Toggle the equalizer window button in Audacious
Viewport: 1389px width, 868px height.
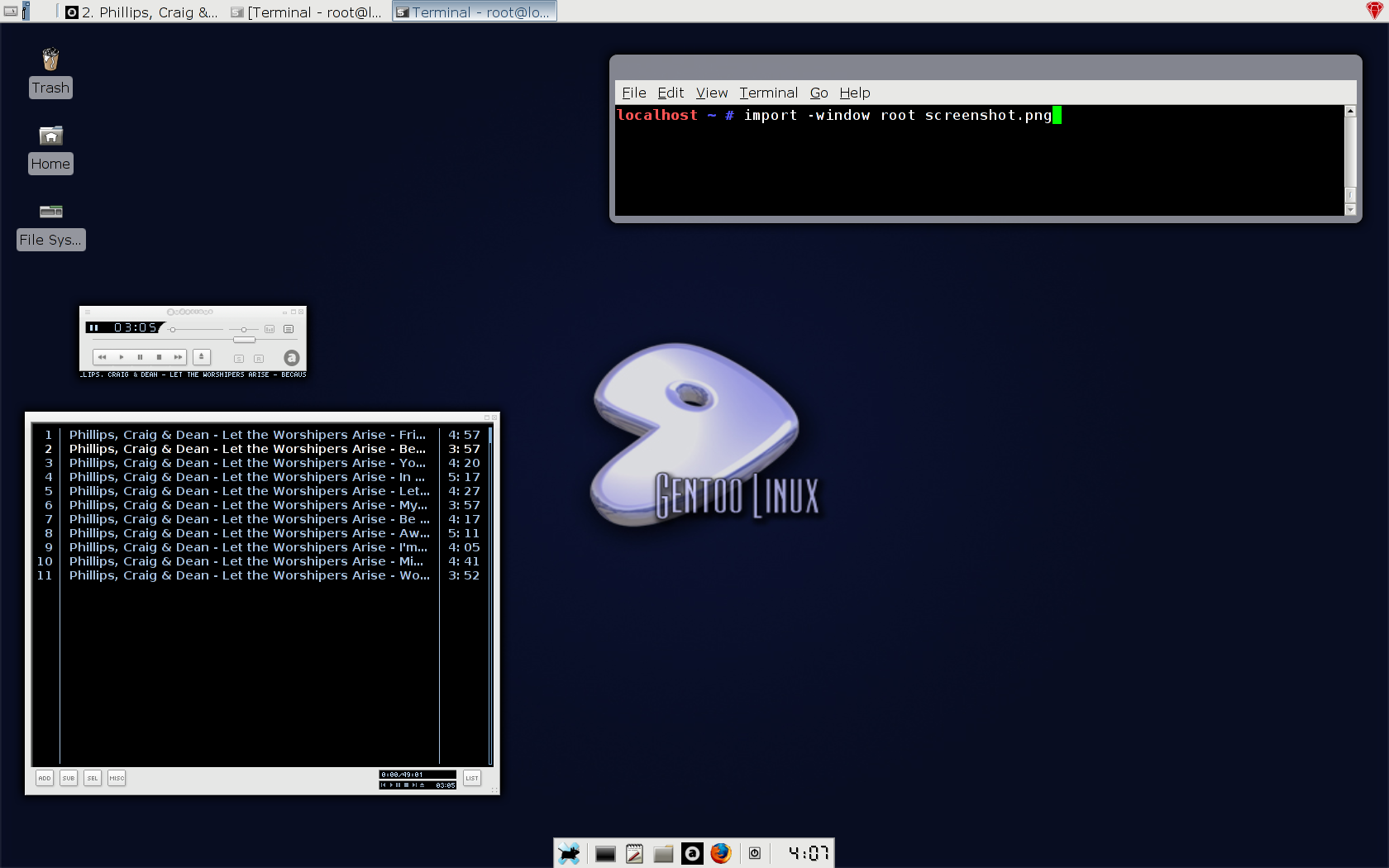pyautogui.click(x=270, y=329)
